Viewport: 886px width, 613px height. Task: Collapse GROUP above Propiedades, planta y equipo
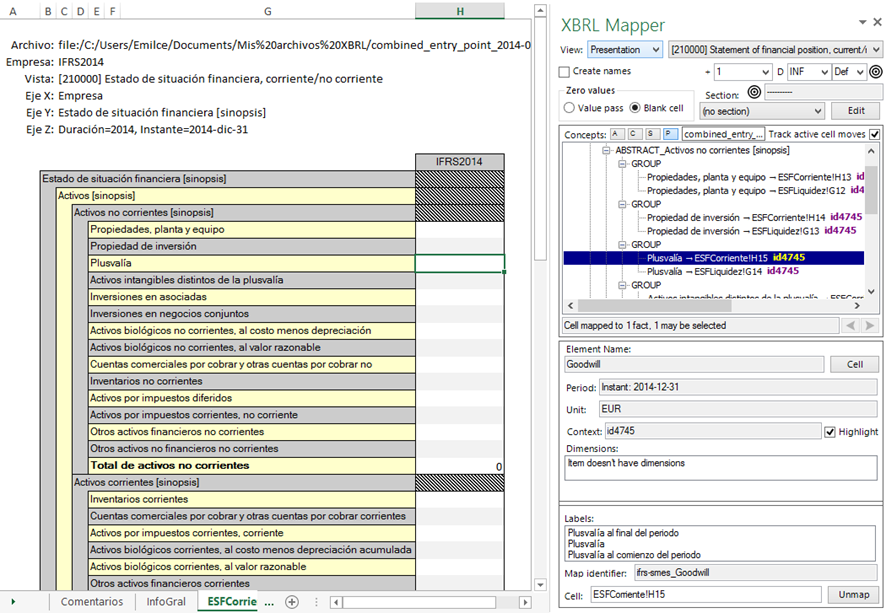click(x=622, y=164)
